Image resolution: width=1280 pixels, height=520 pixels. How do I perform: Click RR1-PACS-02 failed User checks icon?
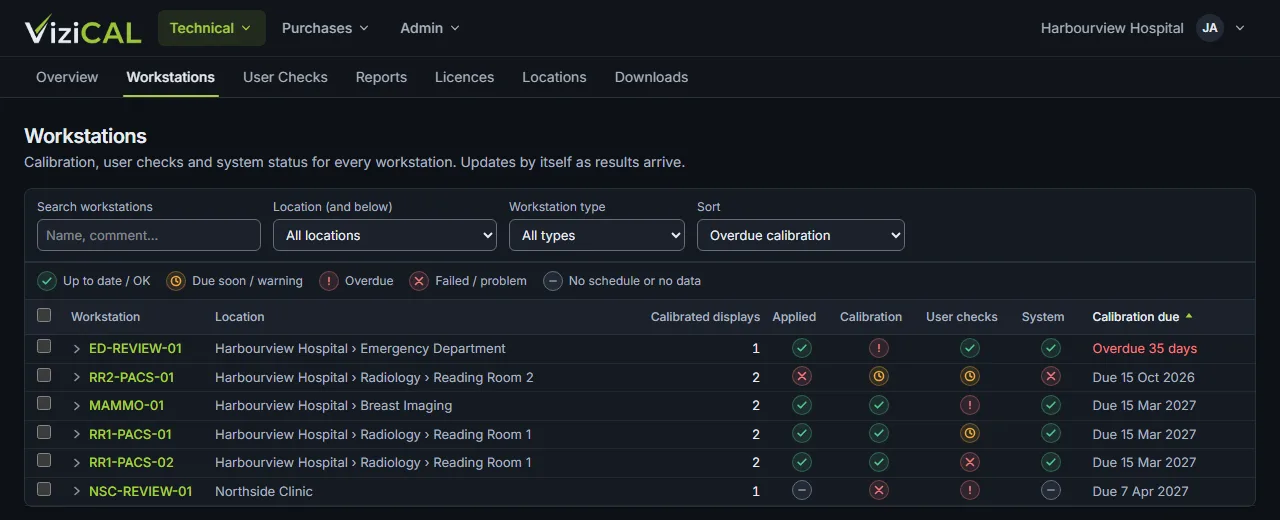coord(970,462)
